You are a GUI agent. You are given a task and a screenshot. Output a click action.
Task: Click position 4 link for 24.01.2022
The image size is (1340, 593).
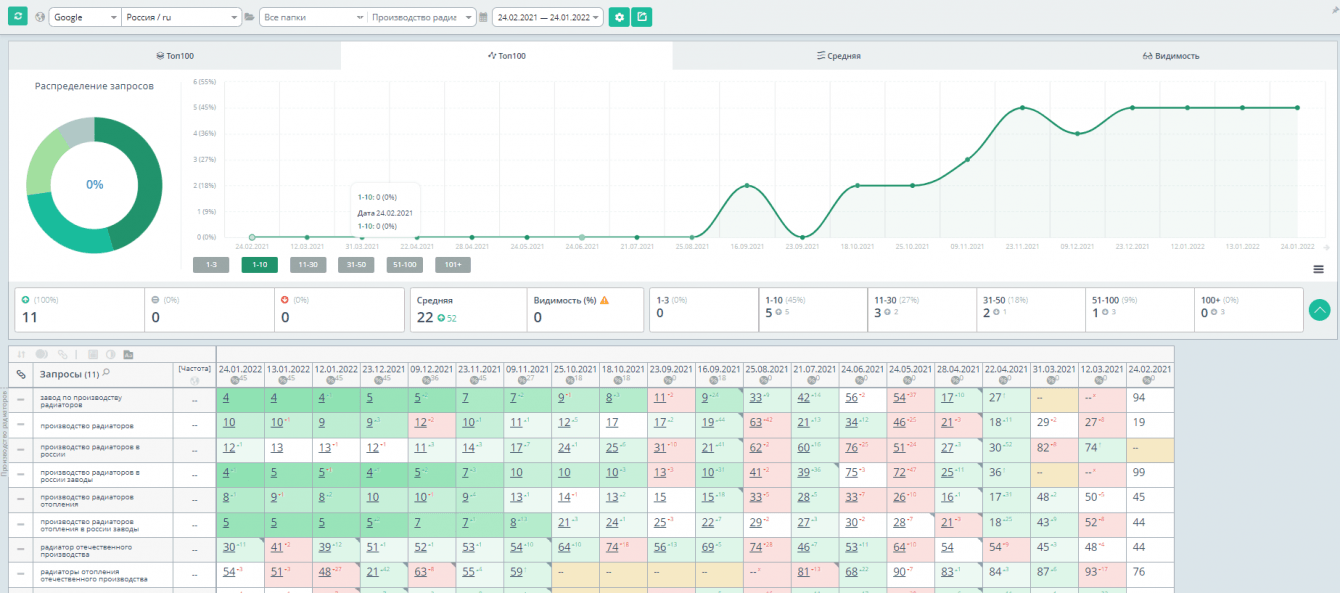(x=226, y=398)
